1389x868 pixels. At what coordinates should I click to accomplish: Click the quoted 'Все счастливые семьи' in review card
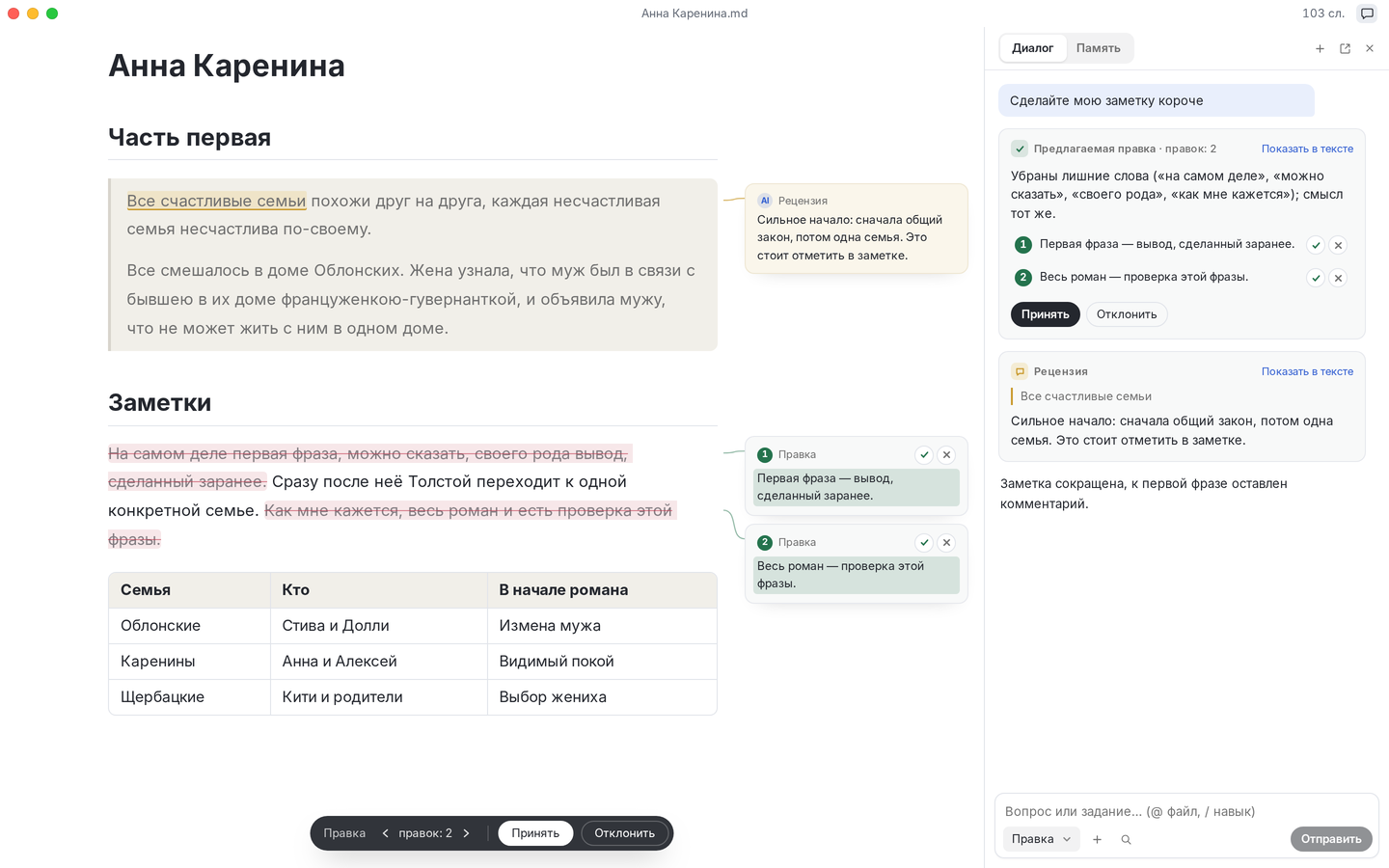pyautogui.click(x=1086, y=396)
